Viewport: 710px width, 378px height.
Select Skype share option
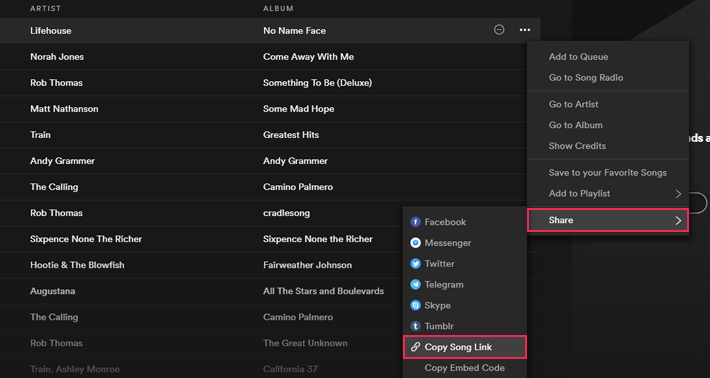[437, 306]
